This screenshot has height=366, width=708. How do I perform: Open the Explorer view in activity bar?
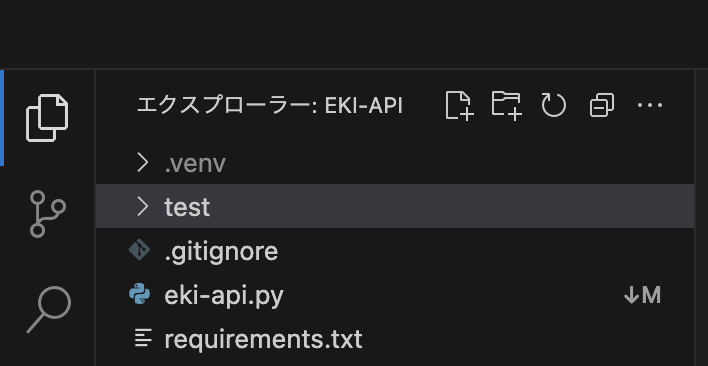point(47,118)
